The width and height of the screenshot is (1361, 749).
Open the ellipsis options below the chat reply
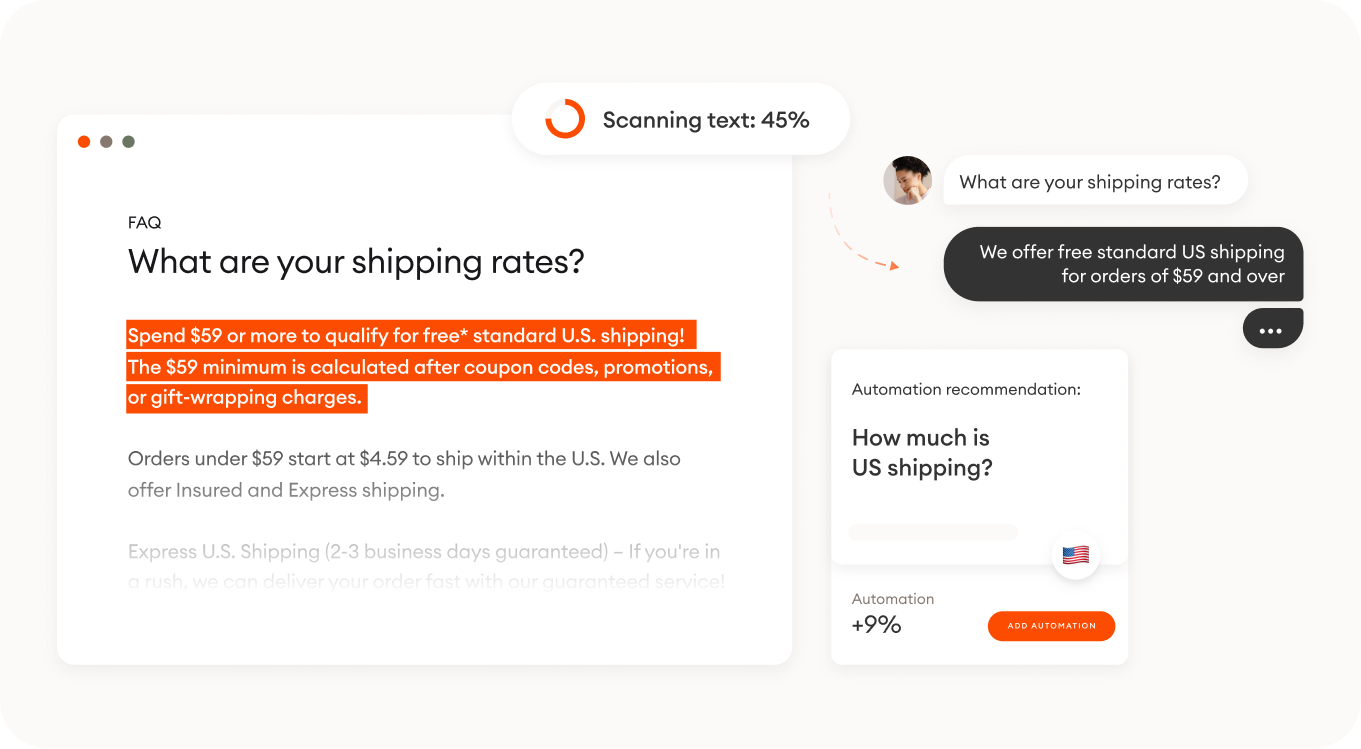click(x=1272, y=327)
